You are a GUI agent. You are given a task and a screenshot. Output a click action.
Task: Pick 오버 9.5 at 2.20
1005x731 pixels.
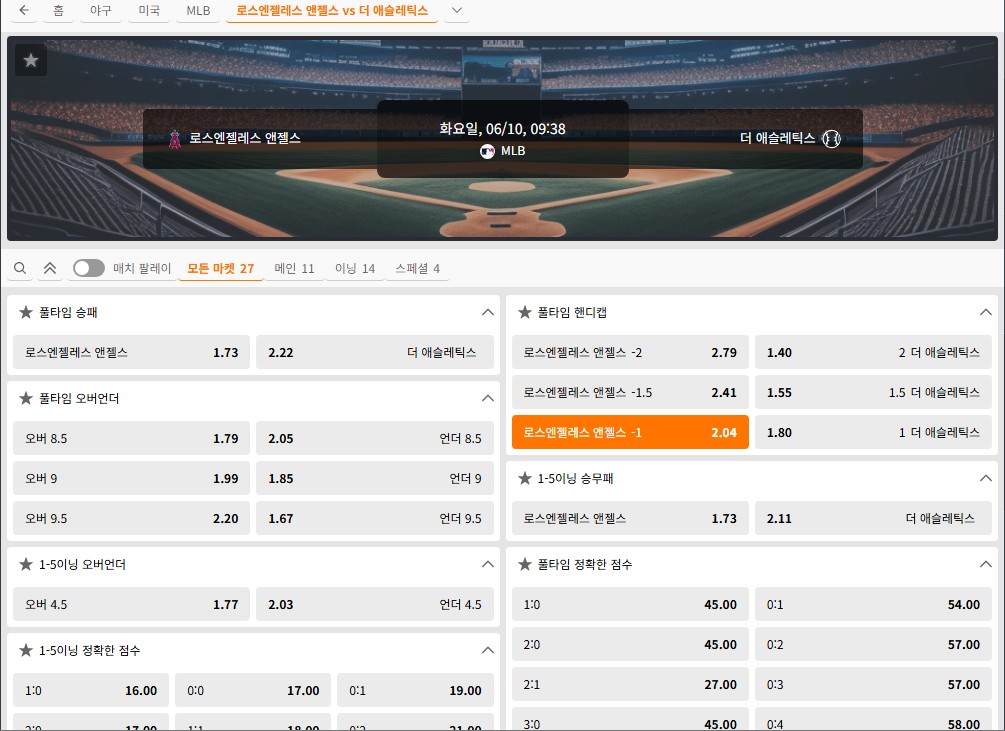[131, 518]
